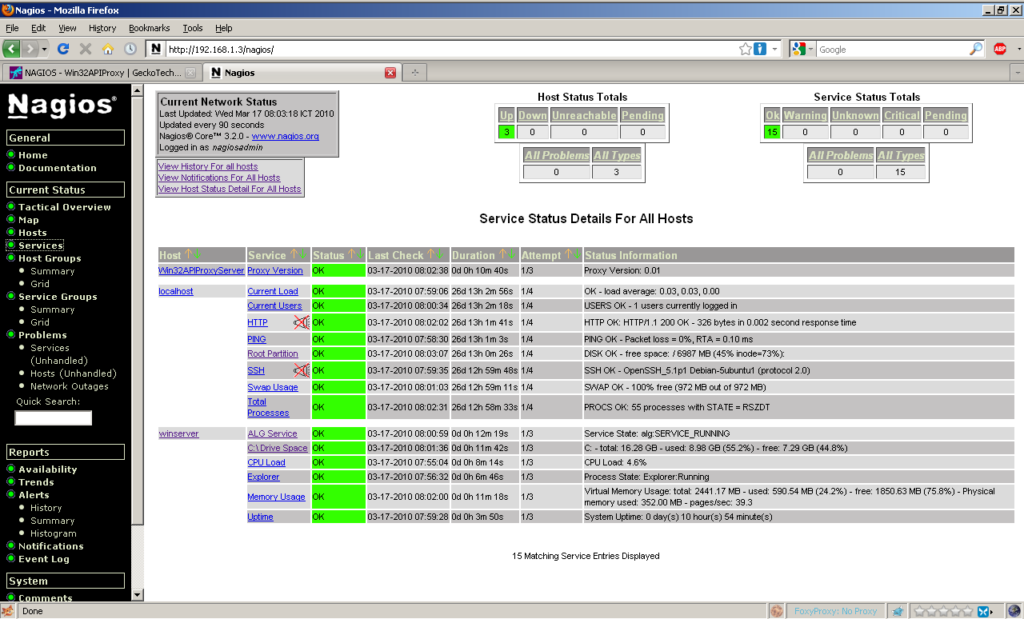1024x619 pixels.
Task: Open the File menu
Action: tap(12, 28)
